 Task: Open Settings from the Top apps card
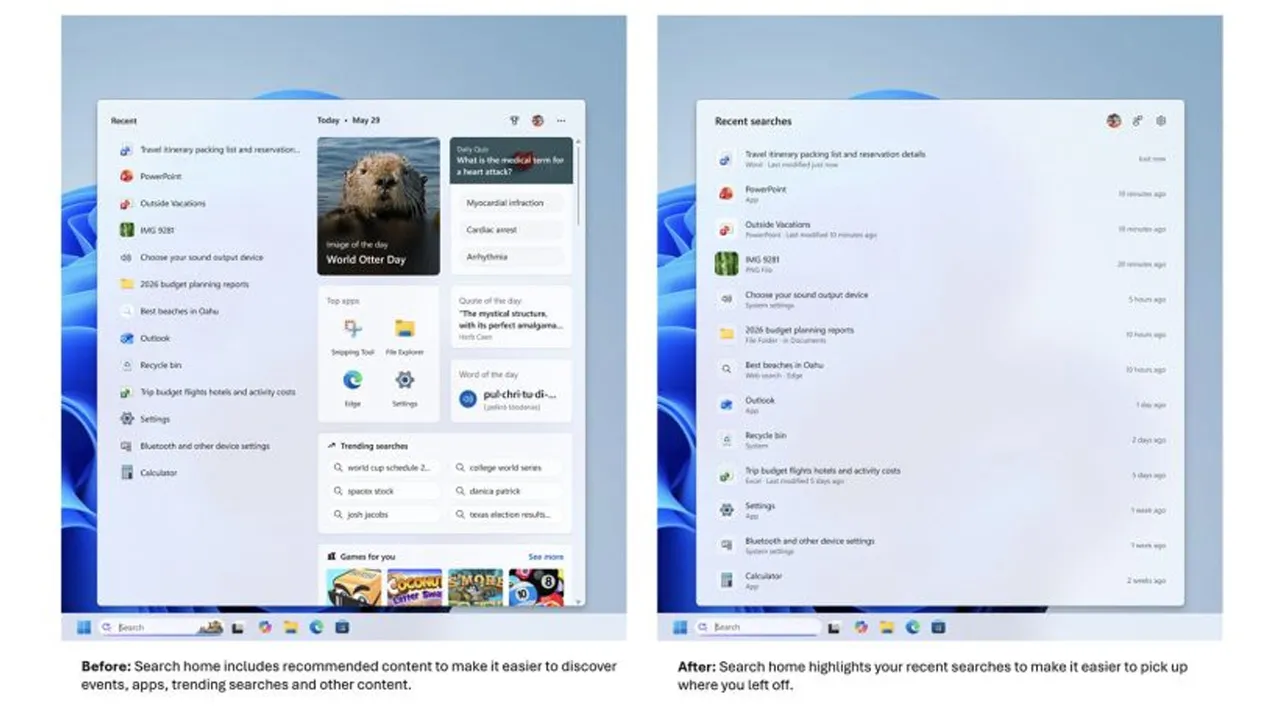click(404, 388)
